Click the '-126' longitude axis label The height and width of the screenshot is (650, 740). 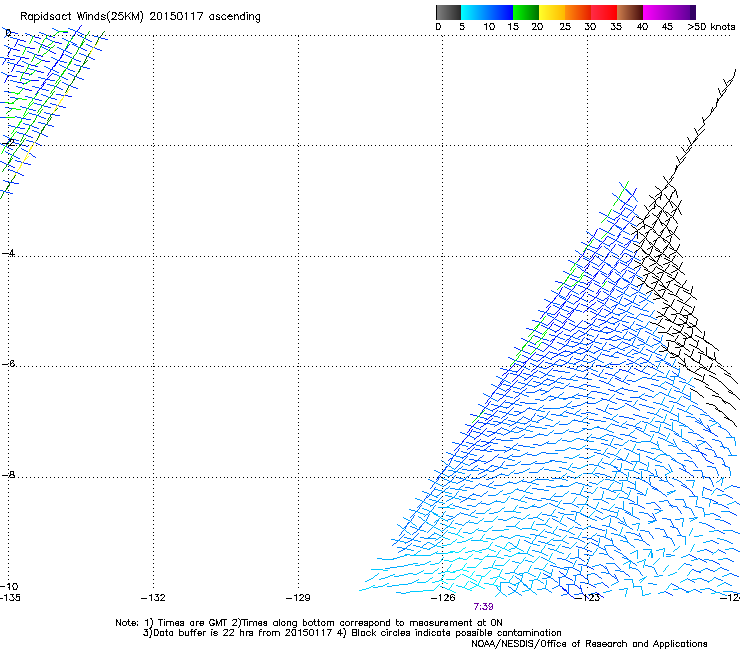click(x=443, y=598)
